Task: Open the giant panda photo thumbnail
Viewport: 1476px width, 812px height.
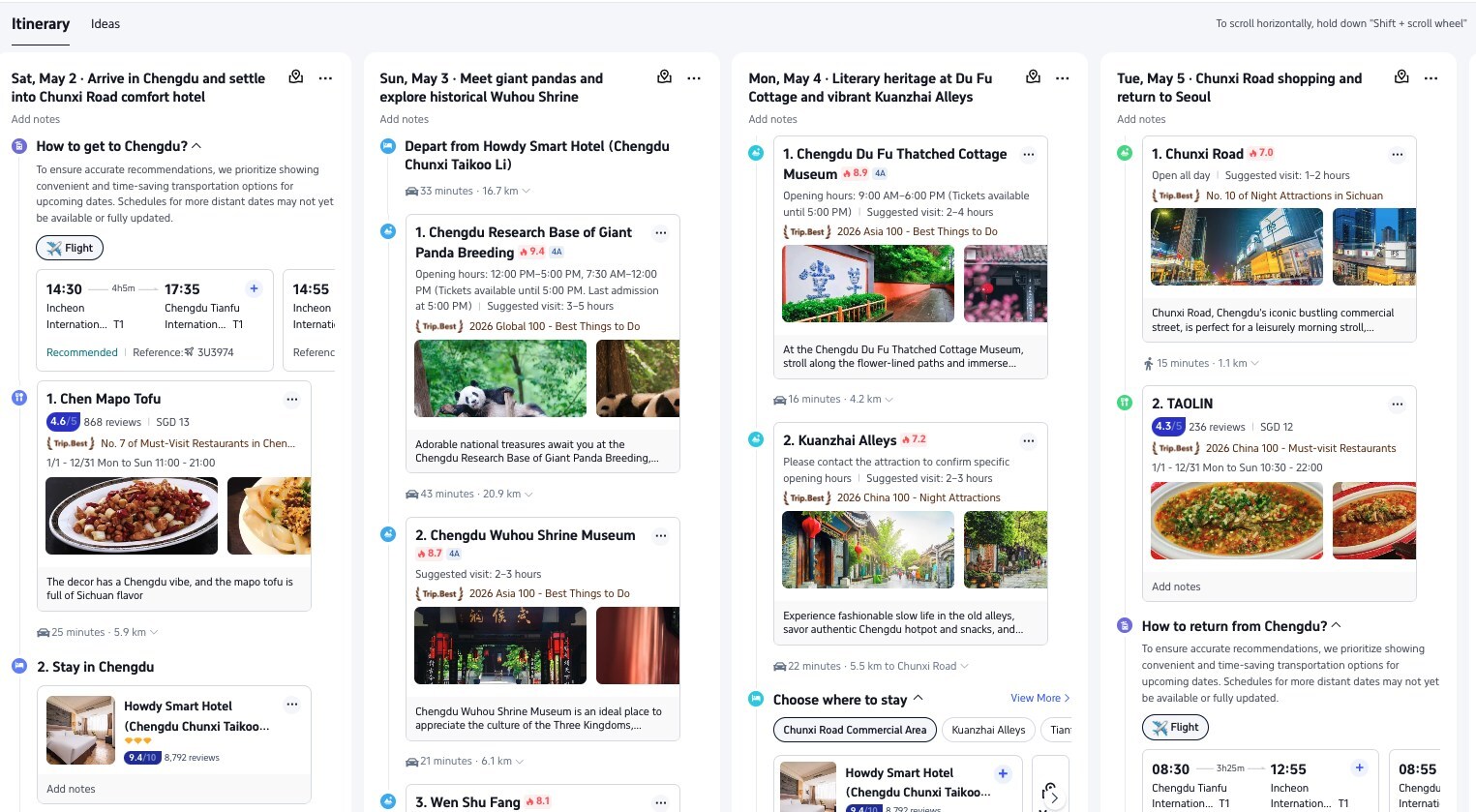Action: 500,379
